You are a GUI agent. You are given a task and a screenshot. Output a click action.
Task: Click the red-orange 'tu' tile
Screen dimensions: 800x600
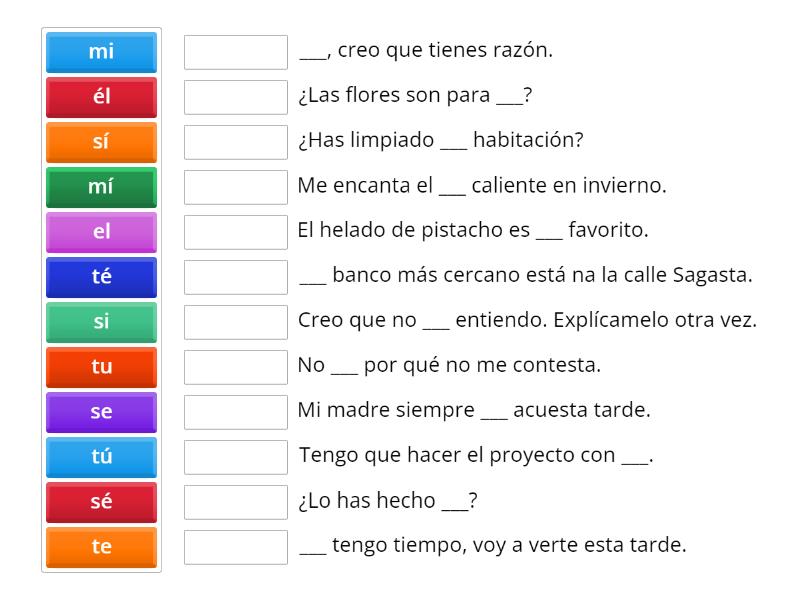click(101, 367)
